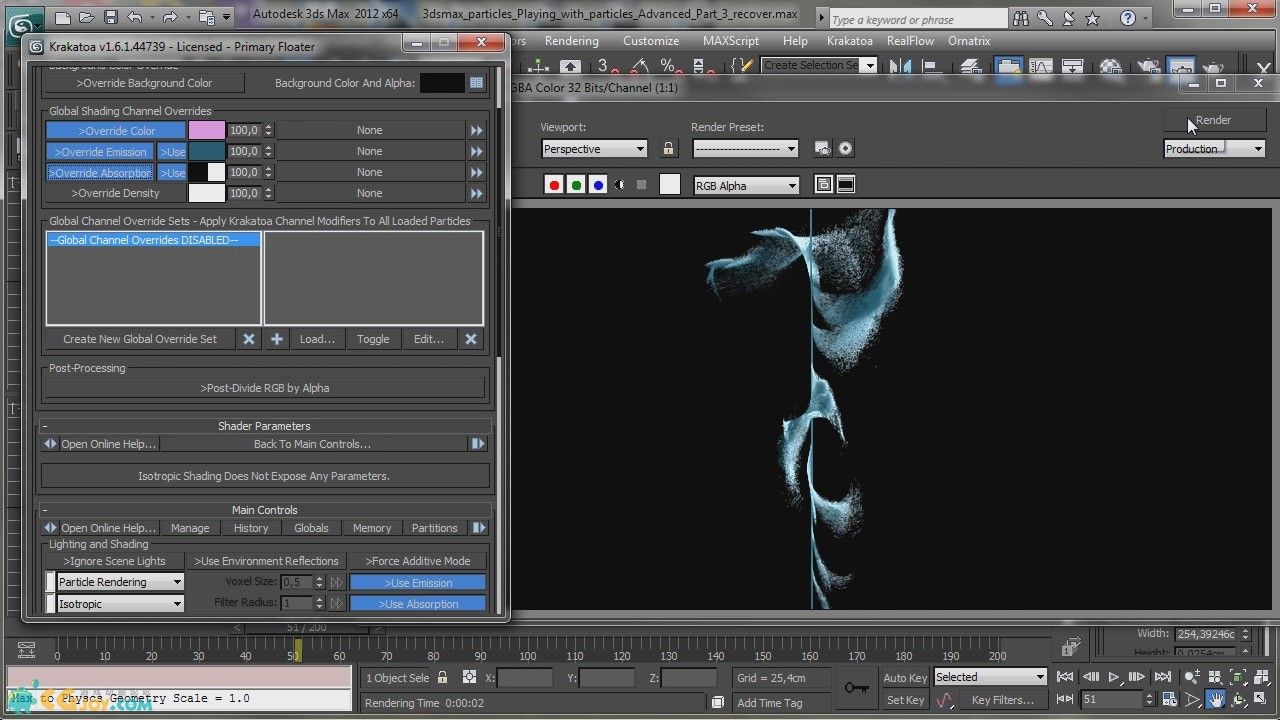Click the Edit... button
The width and height of the screenshot is (1280, 720).
pos(429,339)
